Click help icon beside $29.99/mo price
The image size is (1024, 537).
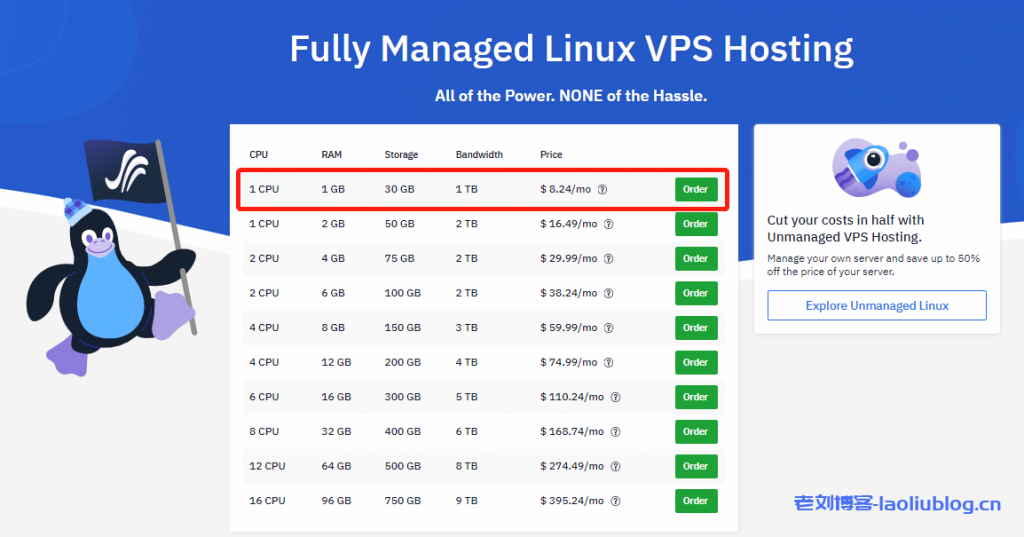pyautogui.click(x=609, y=259)
